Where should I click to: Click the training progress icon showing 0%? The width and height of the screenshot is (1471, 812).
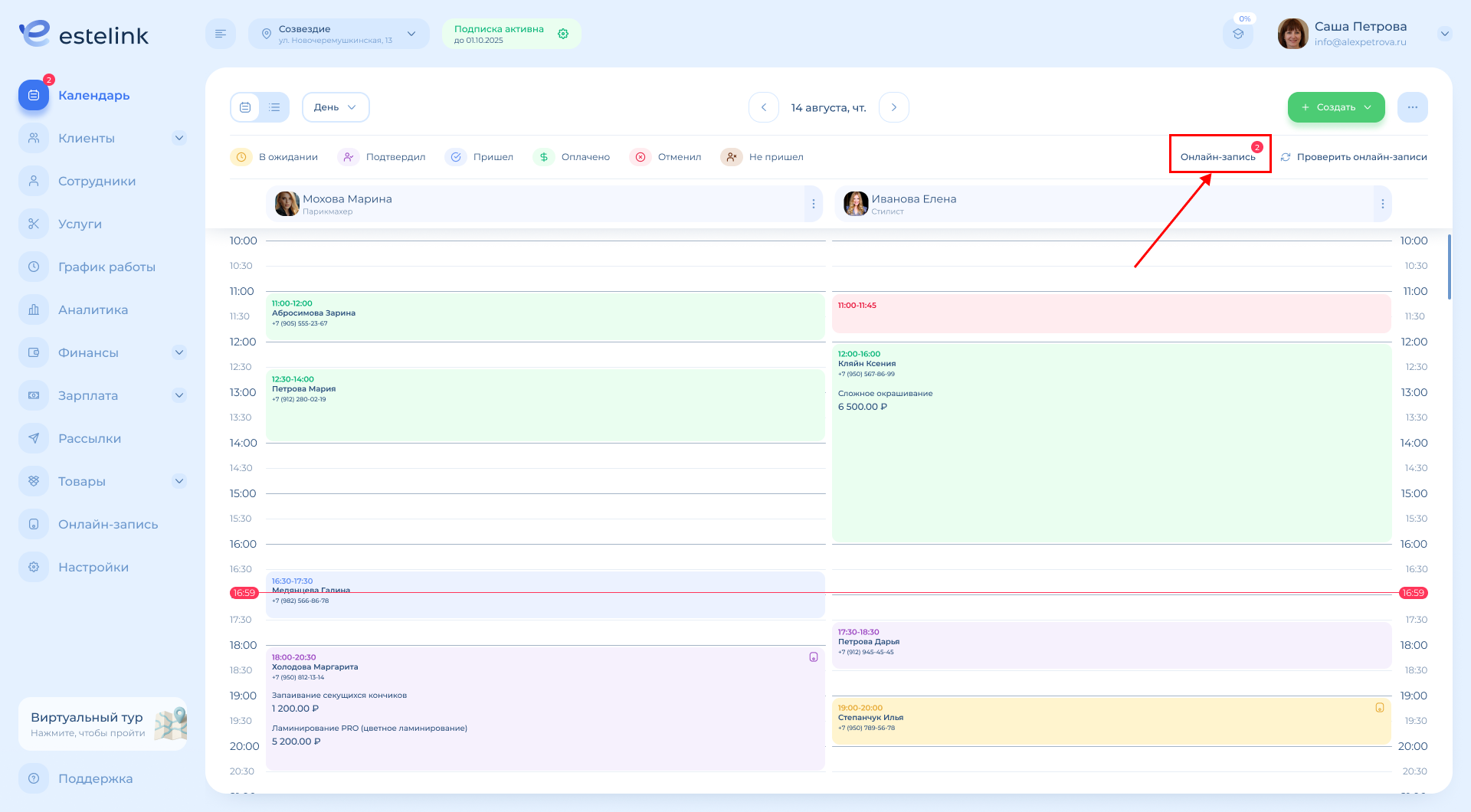click(1238, 34)
